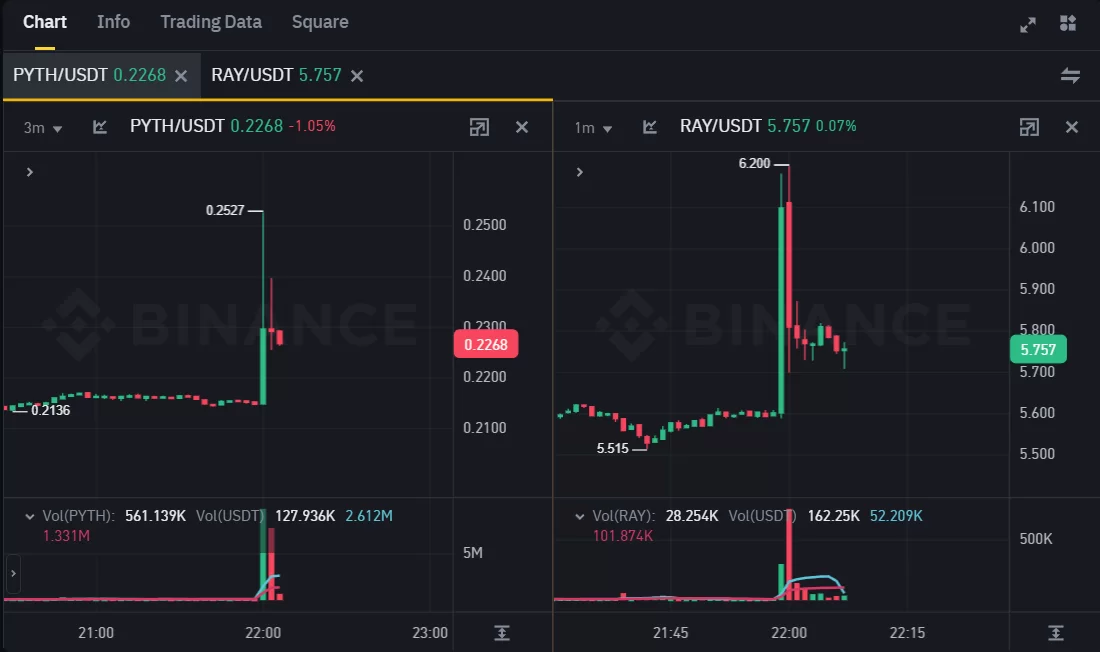This screenshot has height=652, width=1100.
Task: Open the 1m interval dropdown
Action: tap(593, 128)
